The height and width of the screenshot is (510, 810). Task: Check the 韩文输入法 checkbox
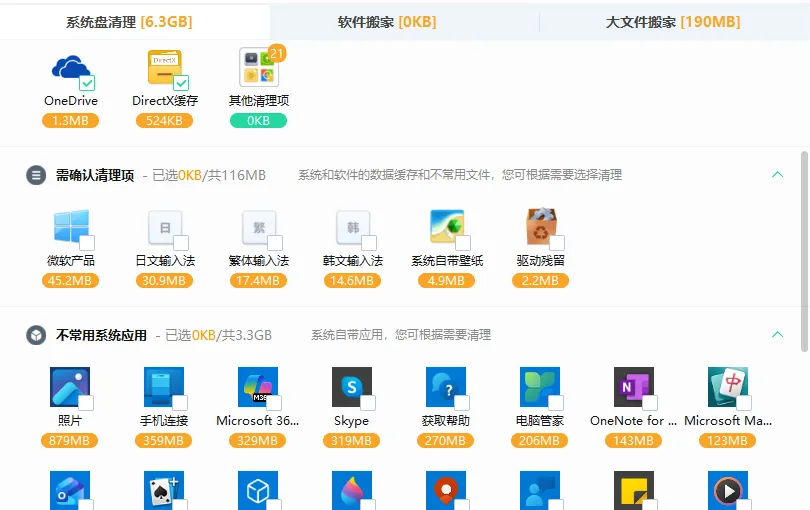(x=369, y=243)
